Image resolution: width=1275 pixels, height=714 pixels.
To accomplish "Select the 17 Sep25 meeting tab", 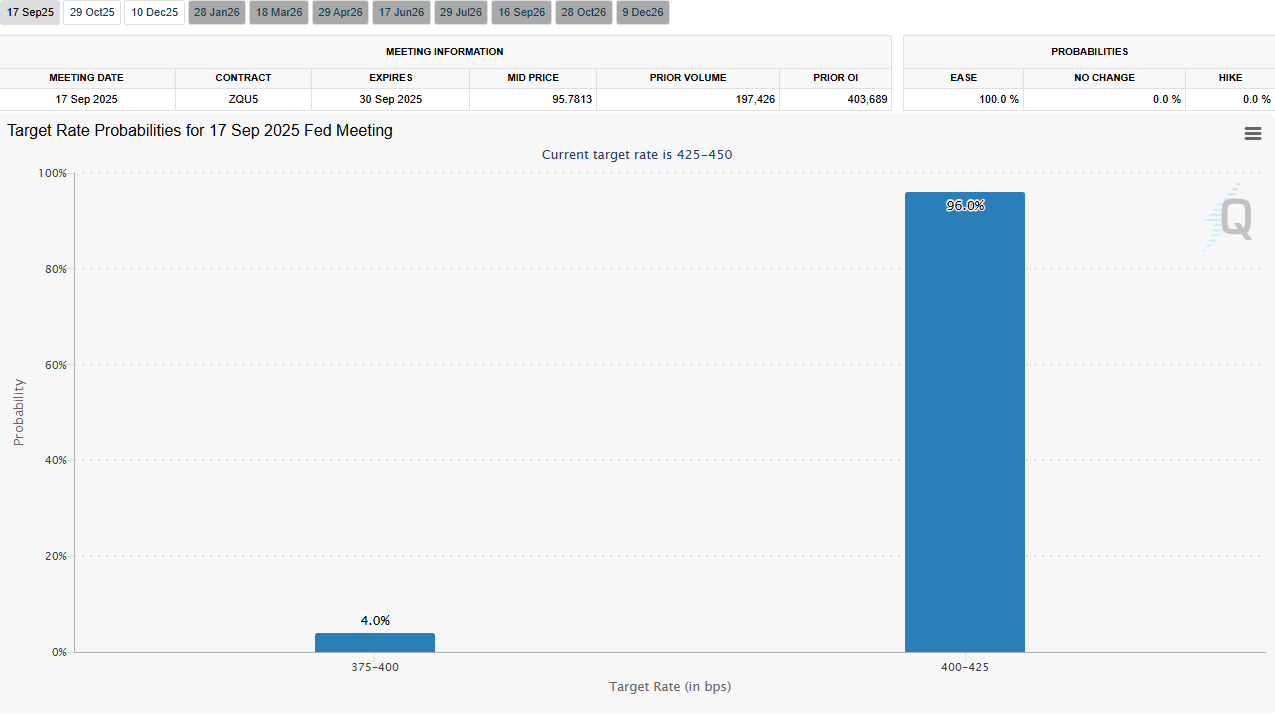I will (x=31, y=13).
